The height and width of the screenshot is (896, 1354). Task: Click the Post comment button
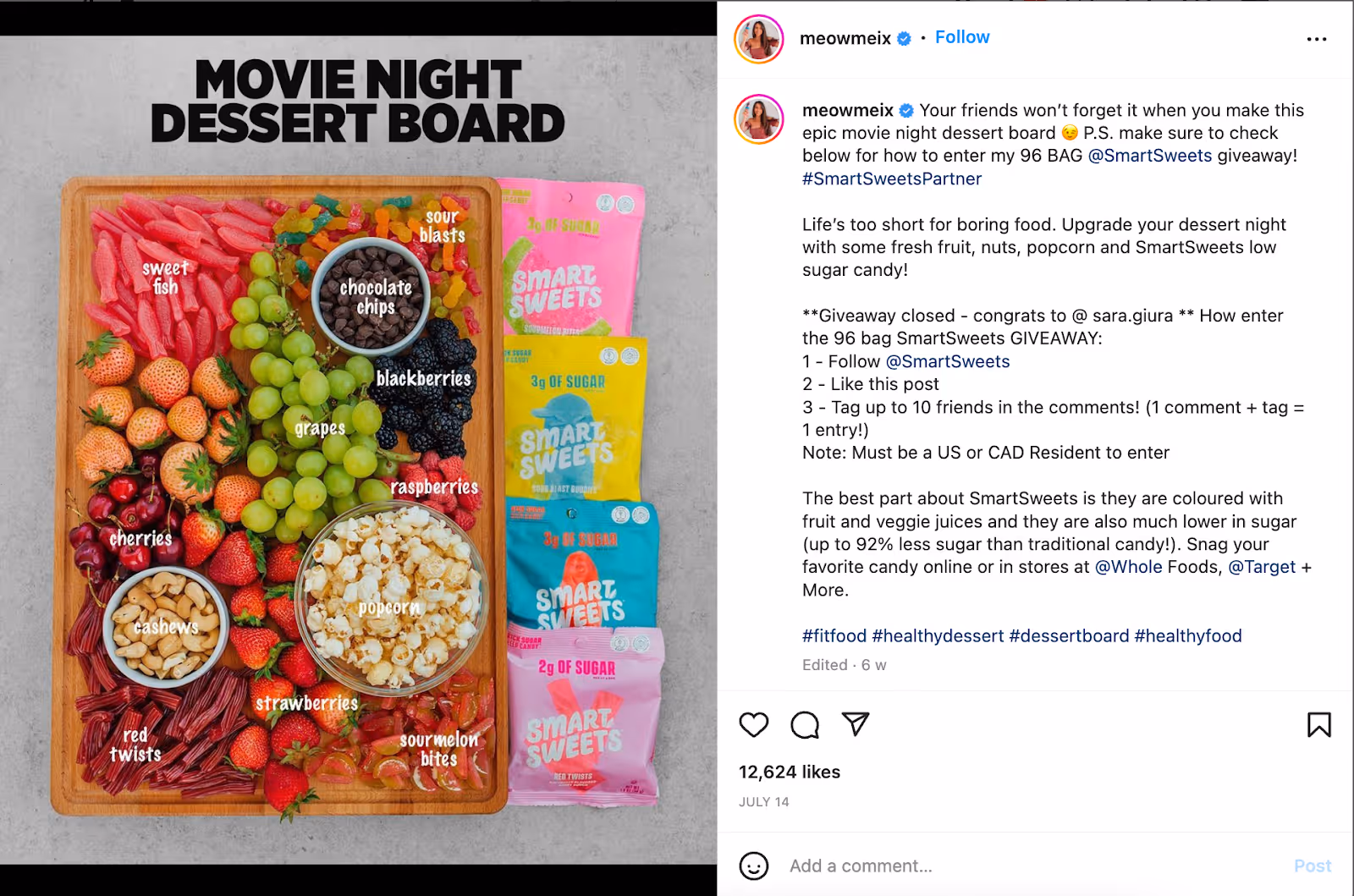point(1313,866)
